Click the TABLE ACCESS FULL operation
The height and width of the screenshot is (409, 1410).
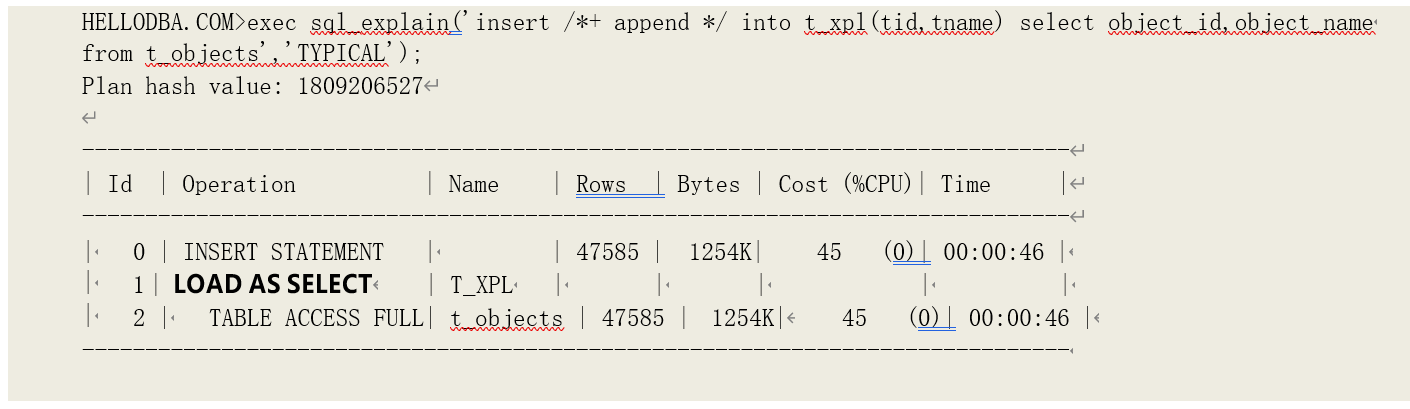tap(315, 319)
